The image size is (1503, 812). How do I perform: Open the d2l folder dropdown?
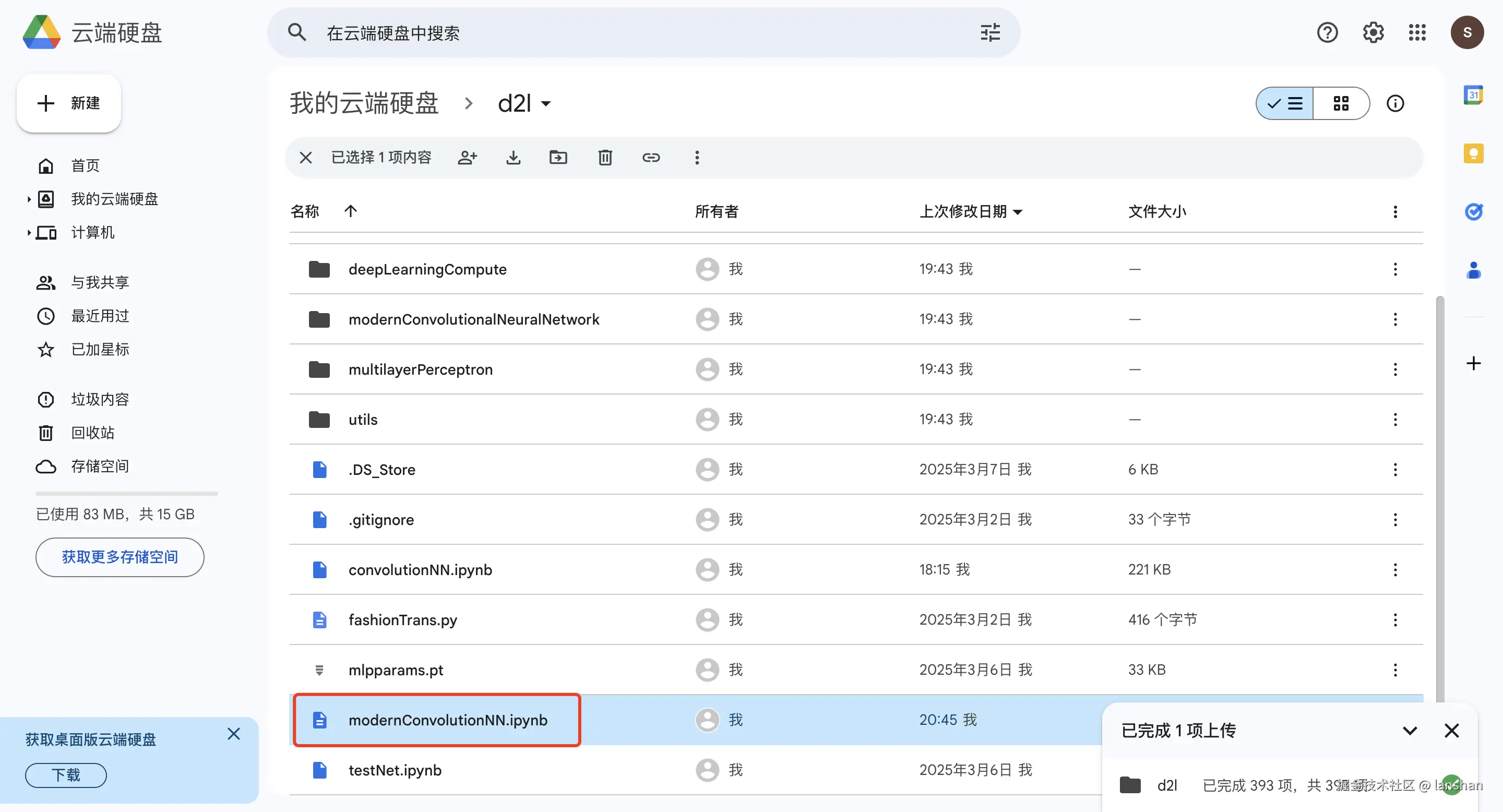tap(545, 104)
